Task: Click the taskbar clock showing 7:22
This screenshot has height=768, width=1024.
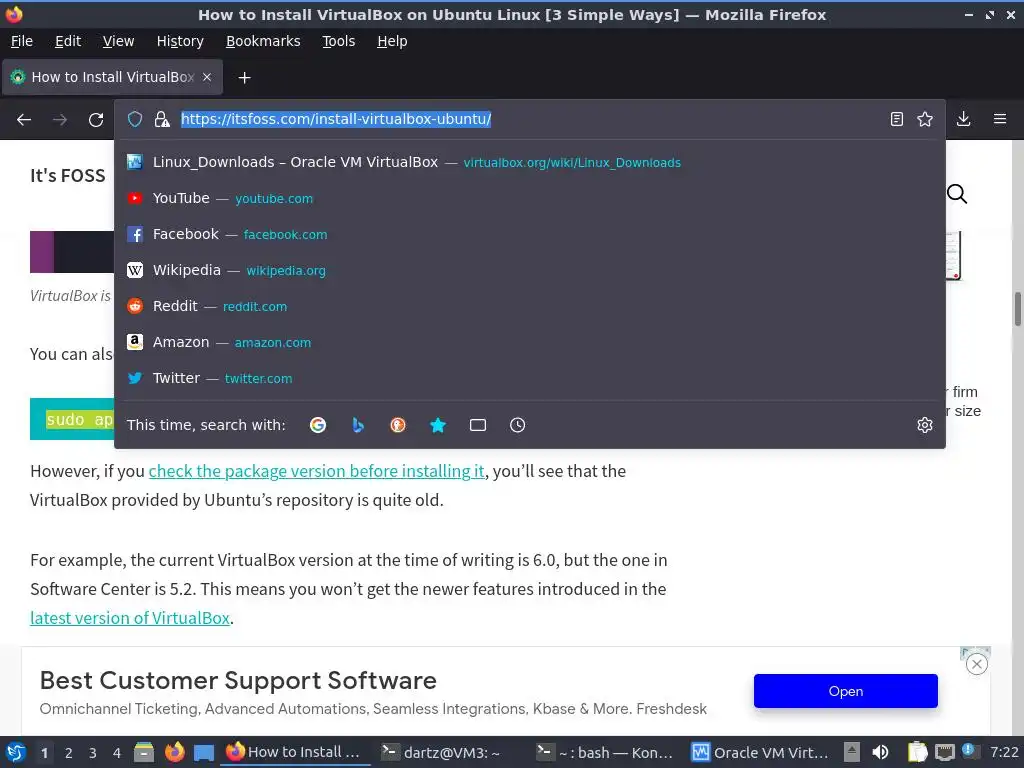Action: point(1004,752)
